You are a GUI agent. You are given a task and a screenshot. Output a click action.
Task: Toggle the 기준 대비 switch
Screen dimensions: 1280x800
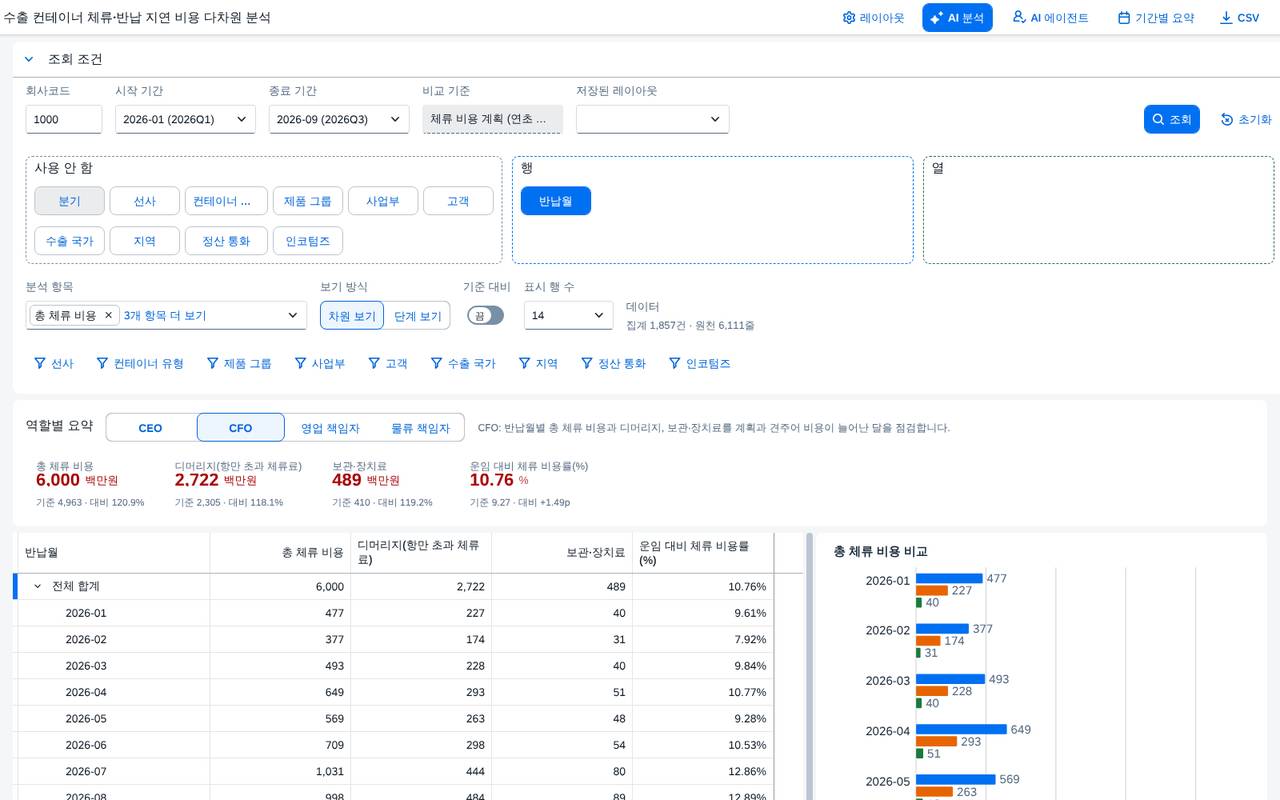coord(485,315)
